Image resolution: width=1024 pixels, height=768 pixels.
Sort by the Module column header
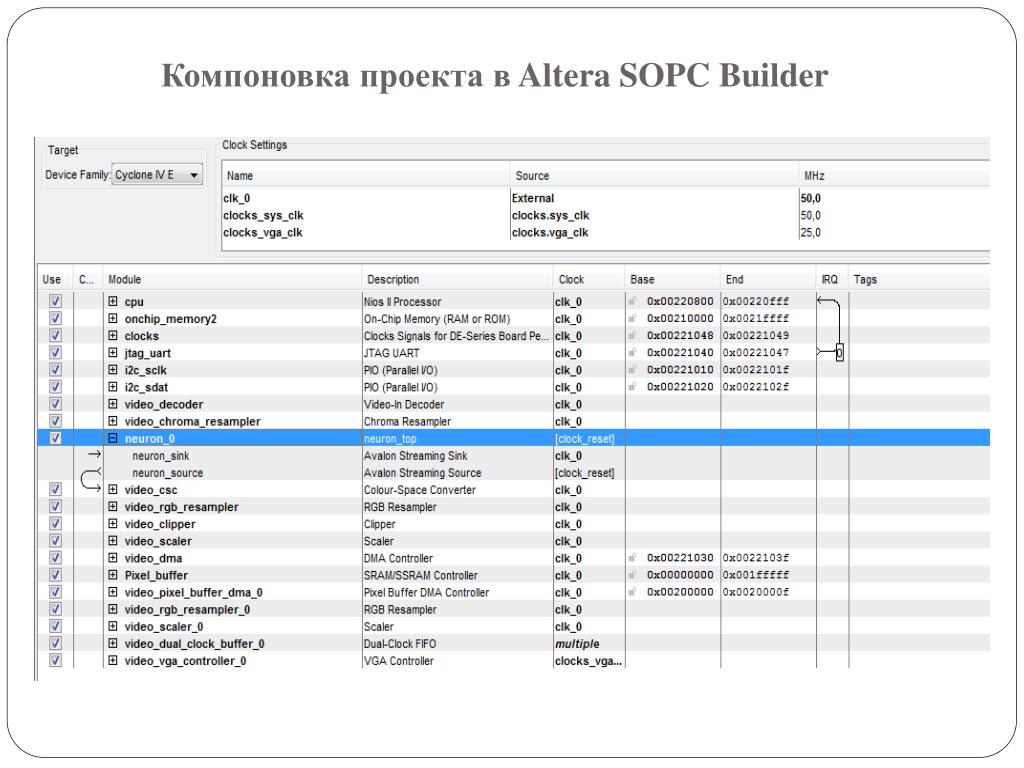[232, 280]
